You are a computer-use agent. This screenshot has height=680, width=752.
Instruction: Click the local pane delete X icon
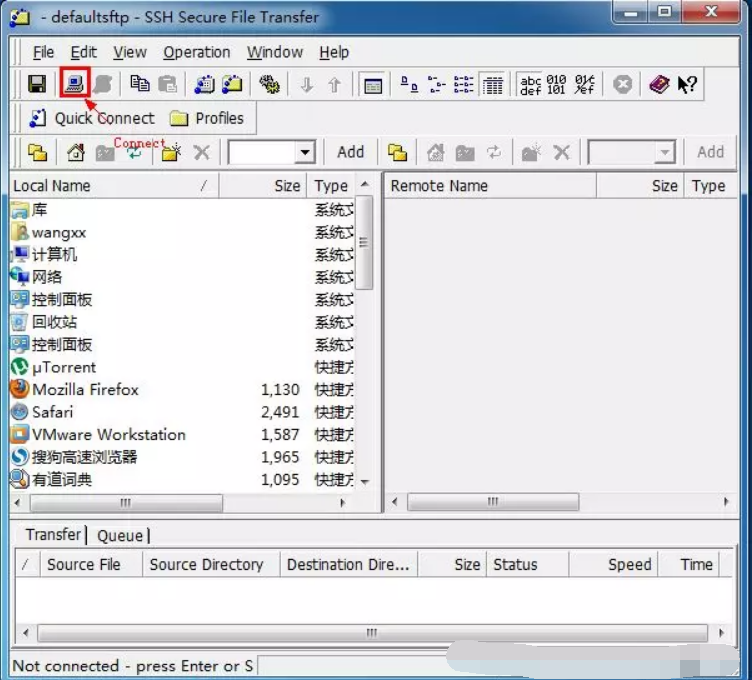click(x=201, y=153)
